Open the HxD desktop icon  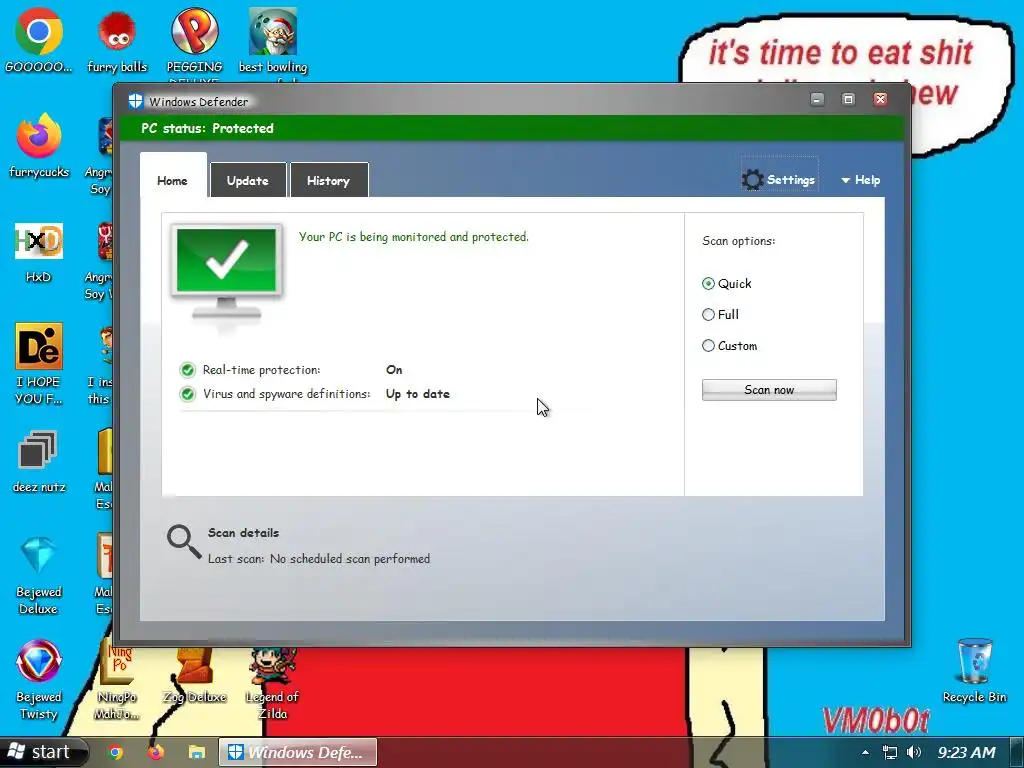39,252
